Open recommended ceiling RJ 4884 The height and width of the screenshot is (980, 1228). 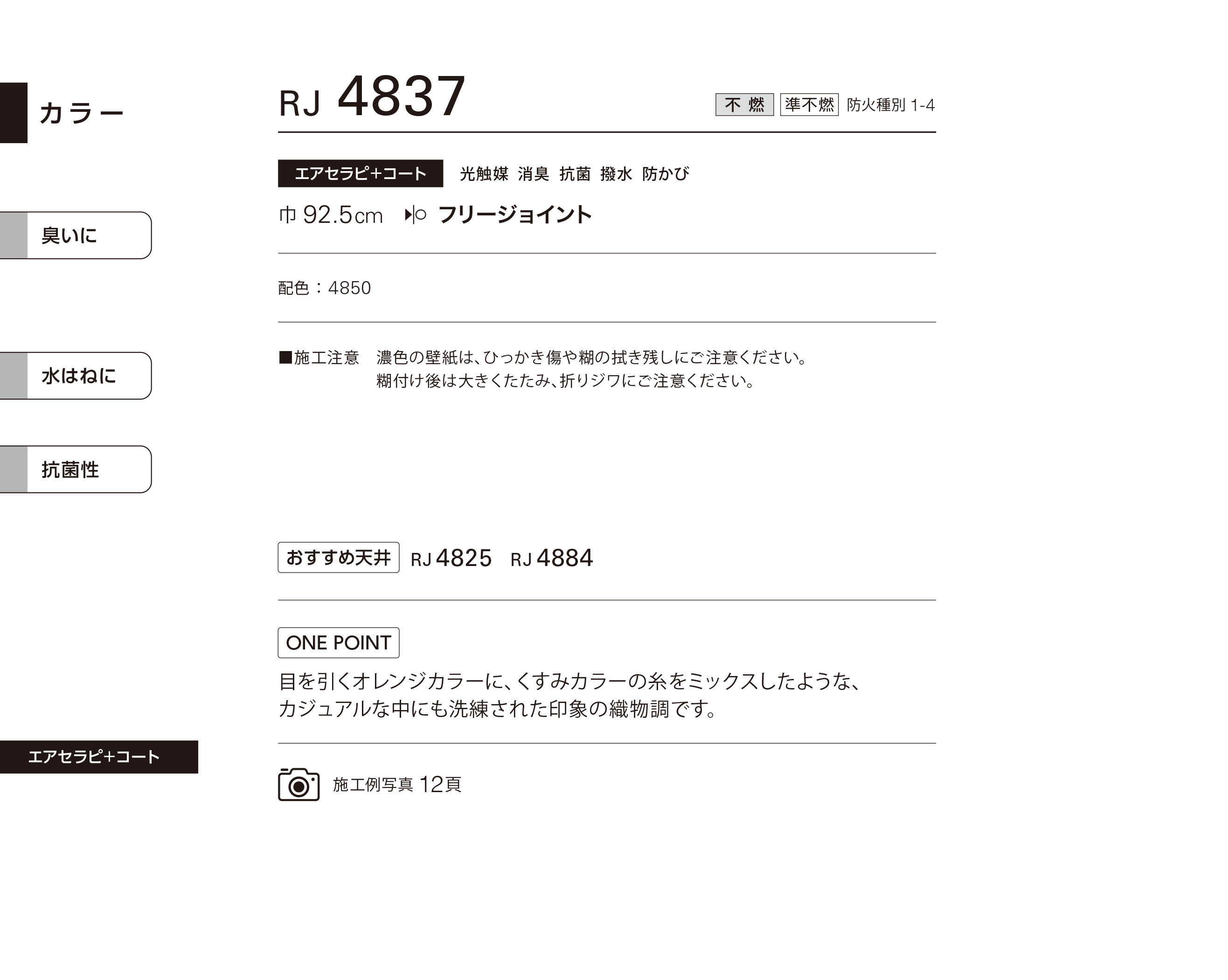tap(551, 558)
